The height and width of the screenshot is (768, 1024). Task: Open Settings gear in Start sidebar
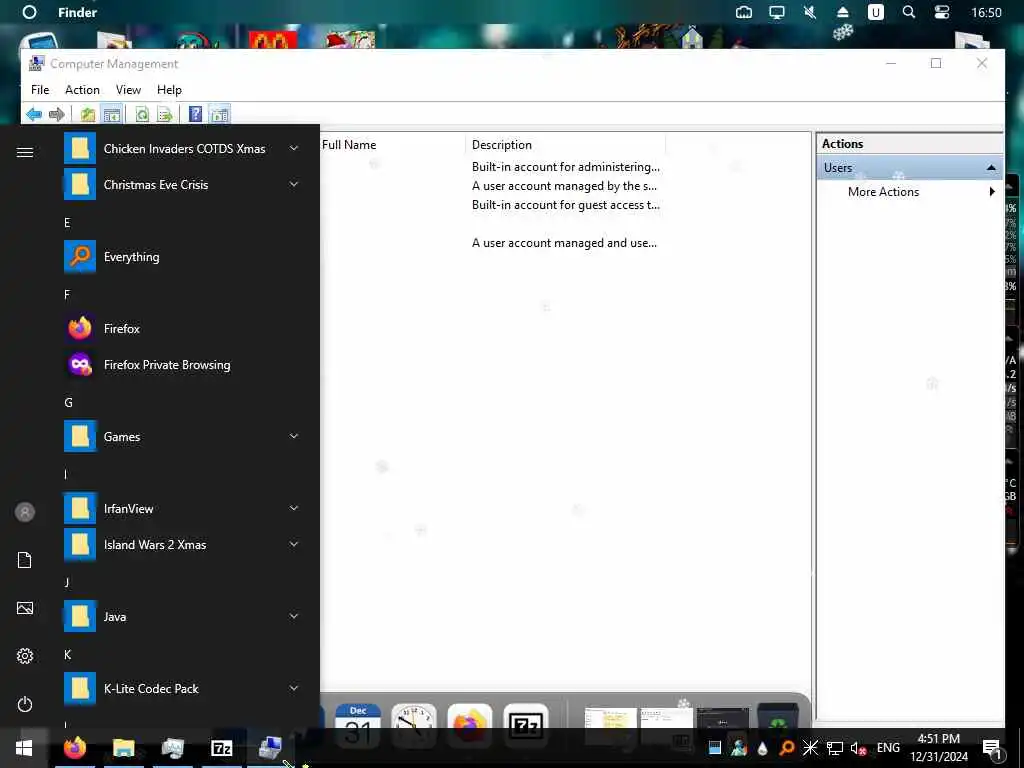click(25, 656)
